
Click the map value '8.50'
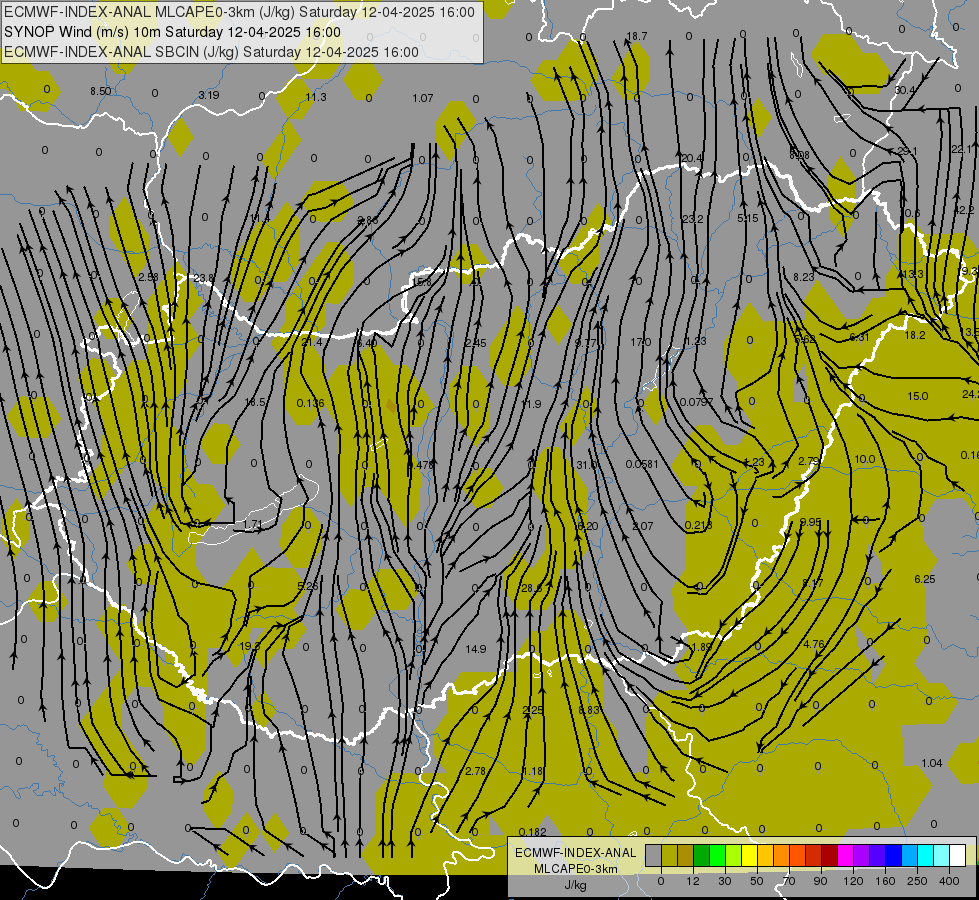(101, 91)
